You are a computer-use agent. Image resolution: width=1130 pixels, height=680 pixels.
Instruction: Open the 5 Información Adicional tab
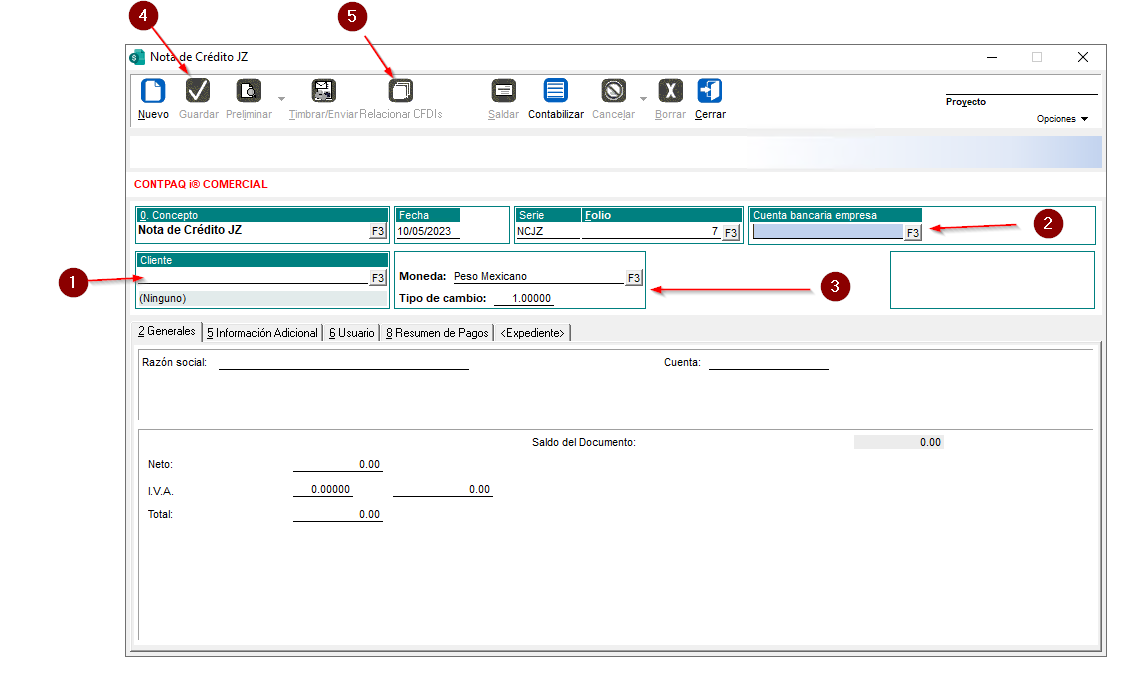point(262,333)
